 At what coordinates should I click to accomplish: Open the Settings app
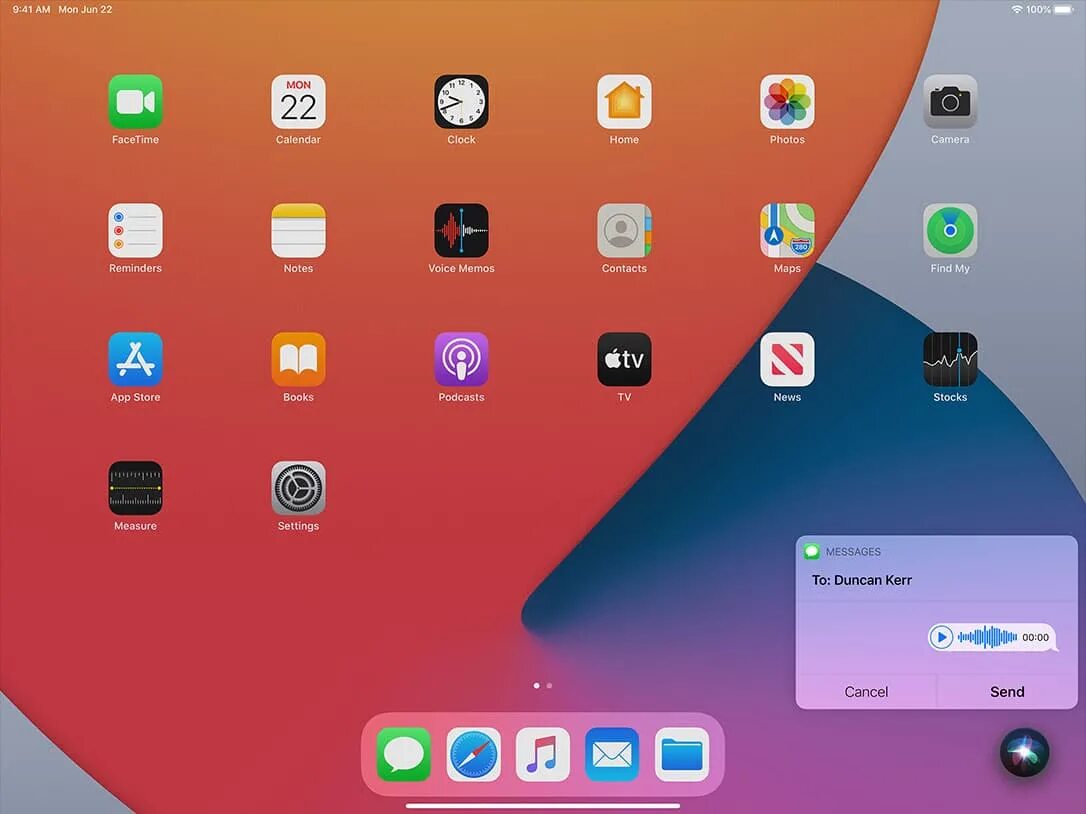pyautogui.click(x=298, y=488)
